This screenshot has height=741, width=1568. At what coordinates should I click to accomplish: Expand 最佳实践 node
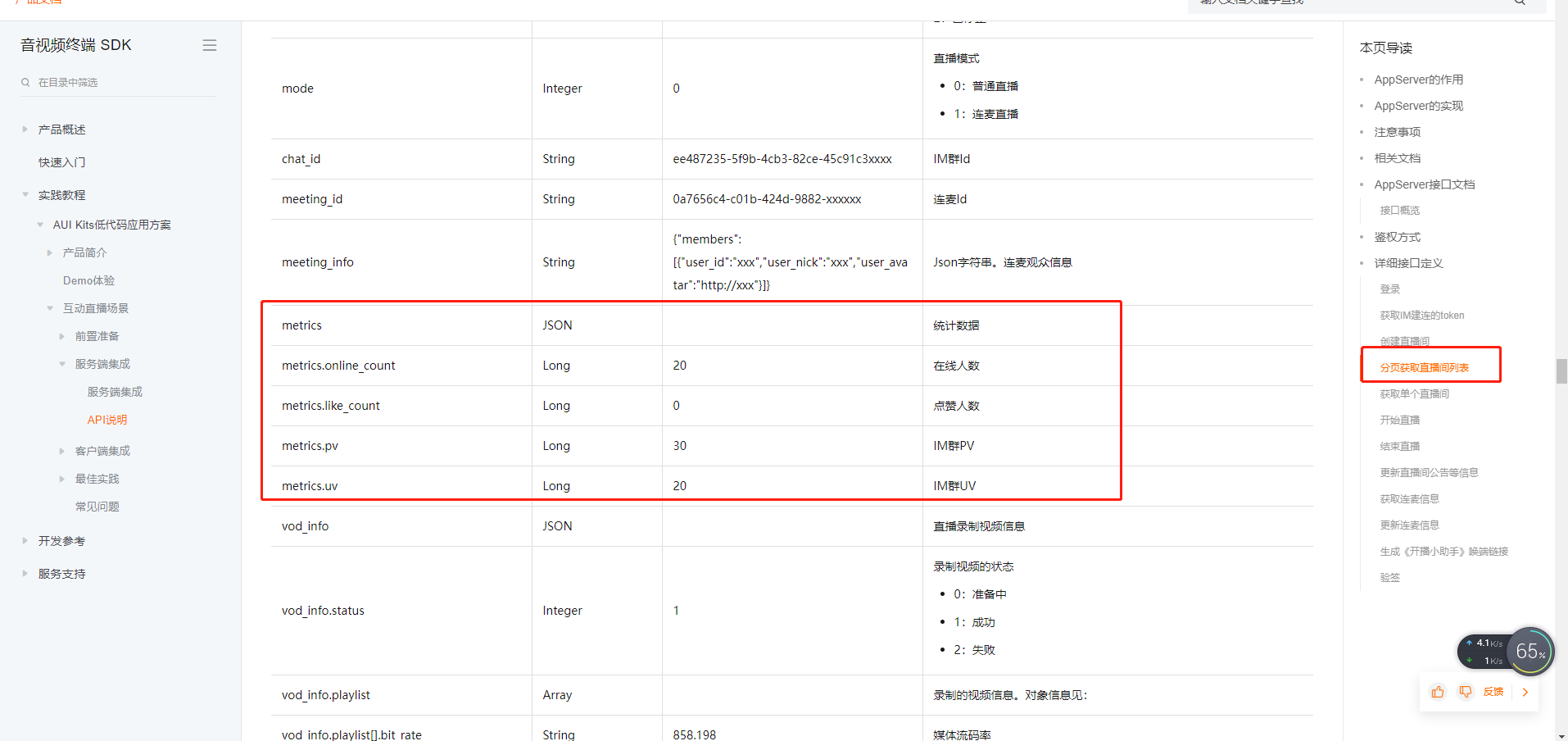tap(62, 479)
